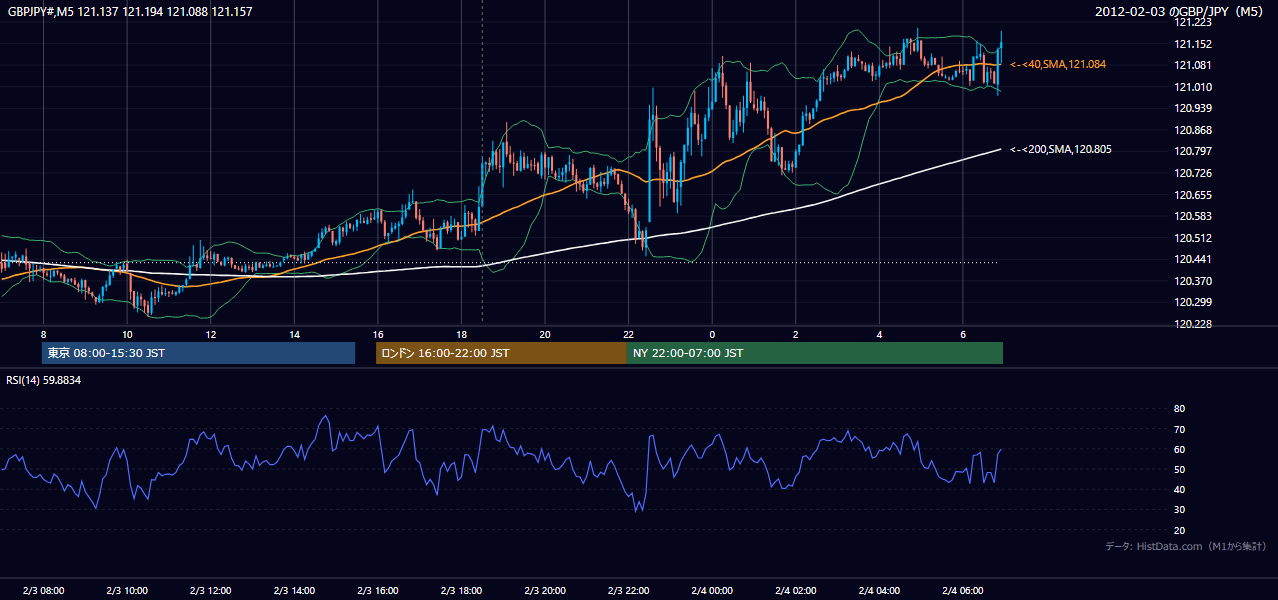
Task: Open the HistData.com data source credit
Action: pyautogui.click(x=1186, y=546)
